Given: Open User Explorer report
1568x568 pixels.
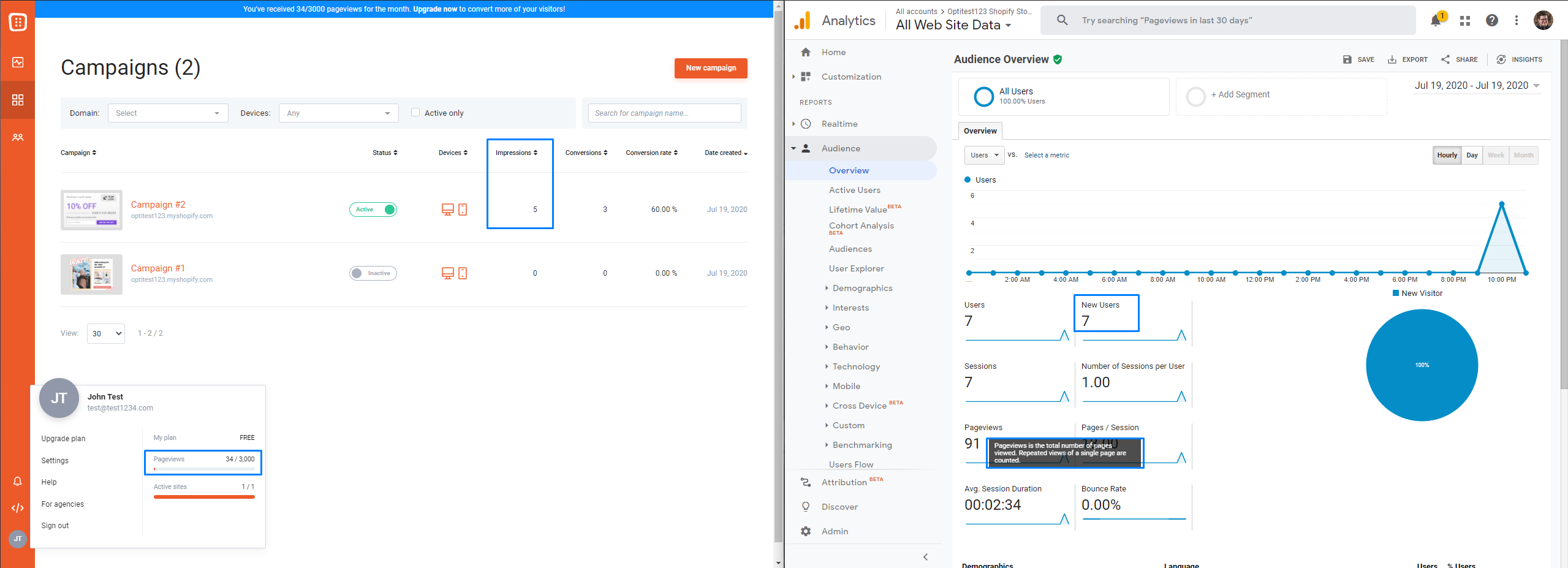Looking at the screenshot, I should 856,268.
